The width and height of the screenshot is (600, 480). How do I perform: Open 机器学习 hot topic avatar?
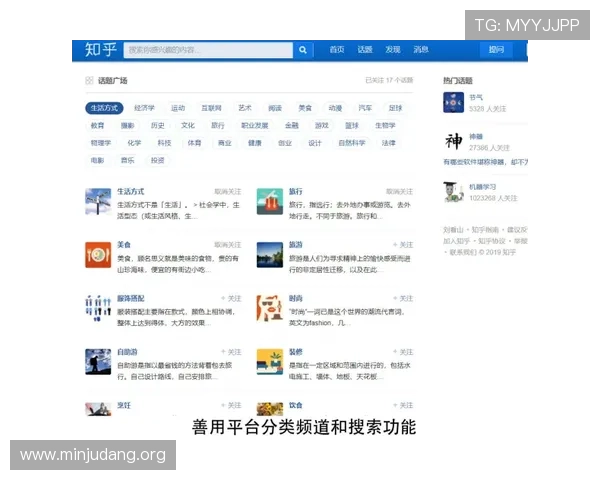453,192
